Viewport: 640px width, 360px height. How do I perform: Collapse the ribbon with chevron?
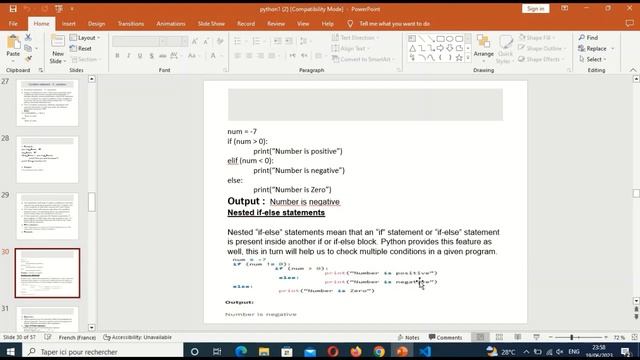click(x=633, y=70)
